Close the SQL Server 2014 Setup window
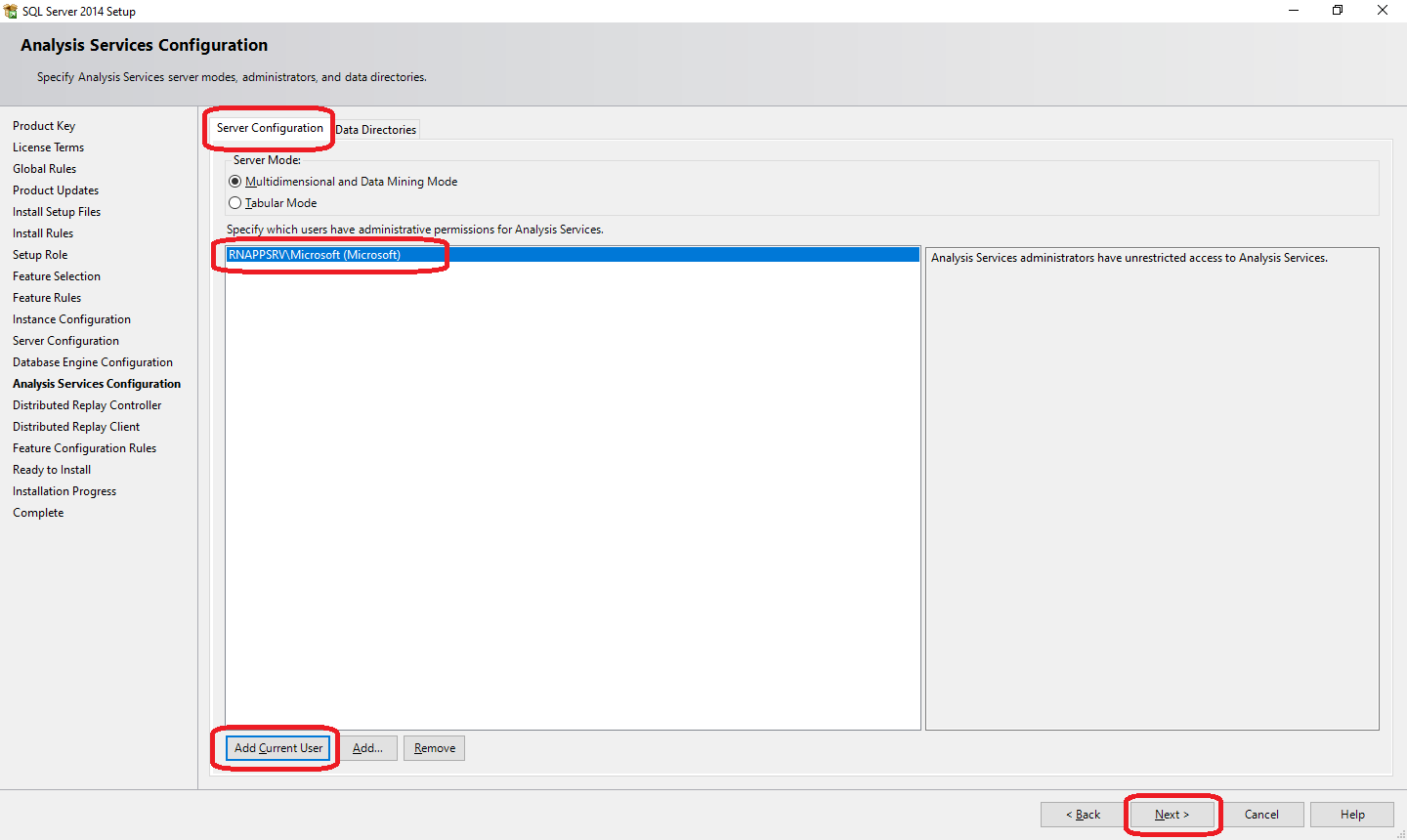Image resolution: width=1407 pixels, height=840 pixels. [1383, 11]
